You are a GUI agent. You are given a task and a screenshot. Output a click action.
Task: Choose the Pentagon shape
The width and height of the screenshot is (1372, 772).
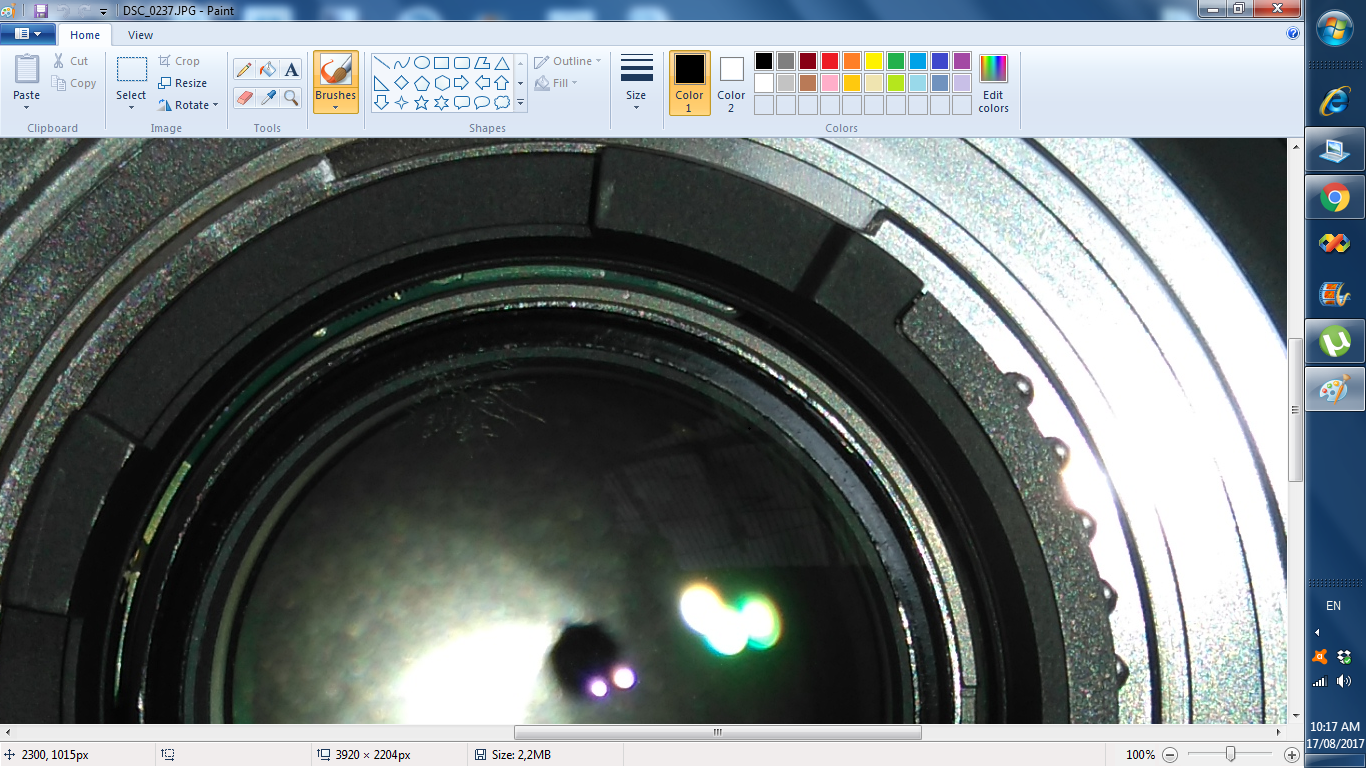[x=421, y=82]
